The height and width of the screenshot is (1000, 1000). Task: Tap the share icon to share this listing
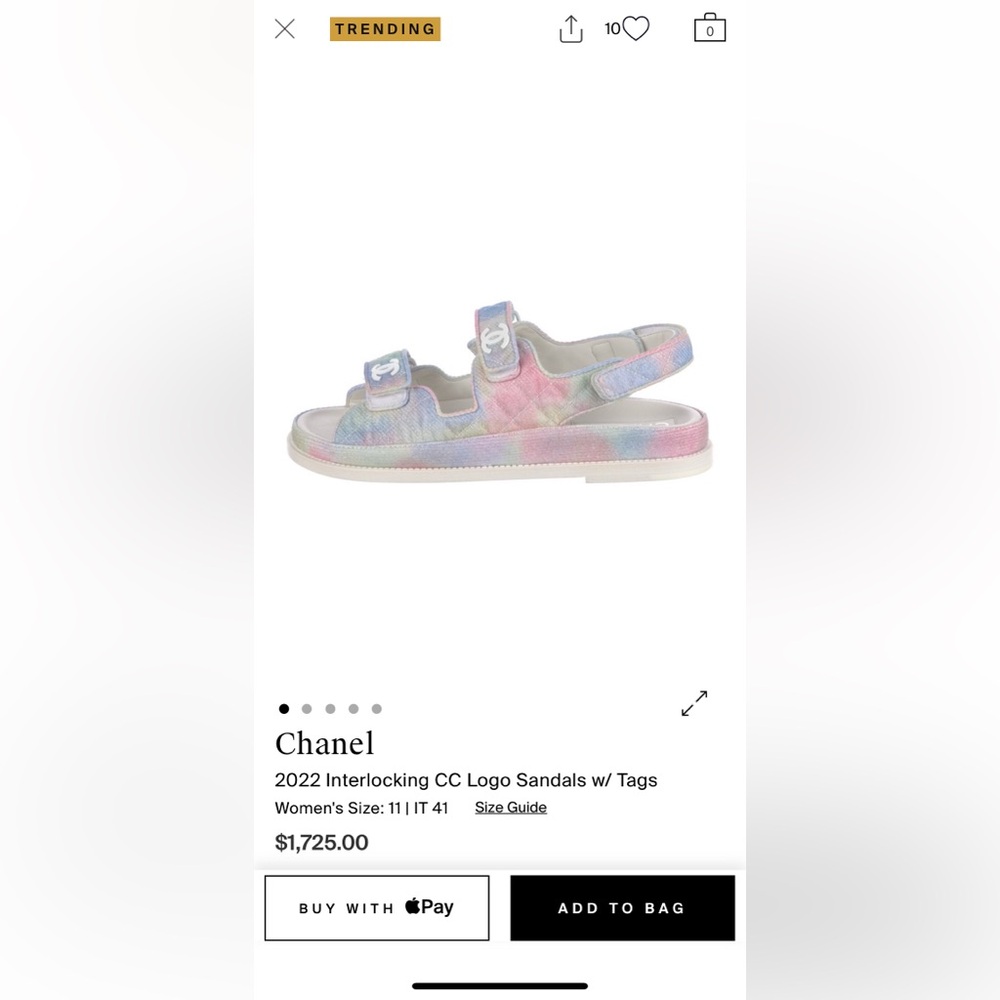(571, 29)
